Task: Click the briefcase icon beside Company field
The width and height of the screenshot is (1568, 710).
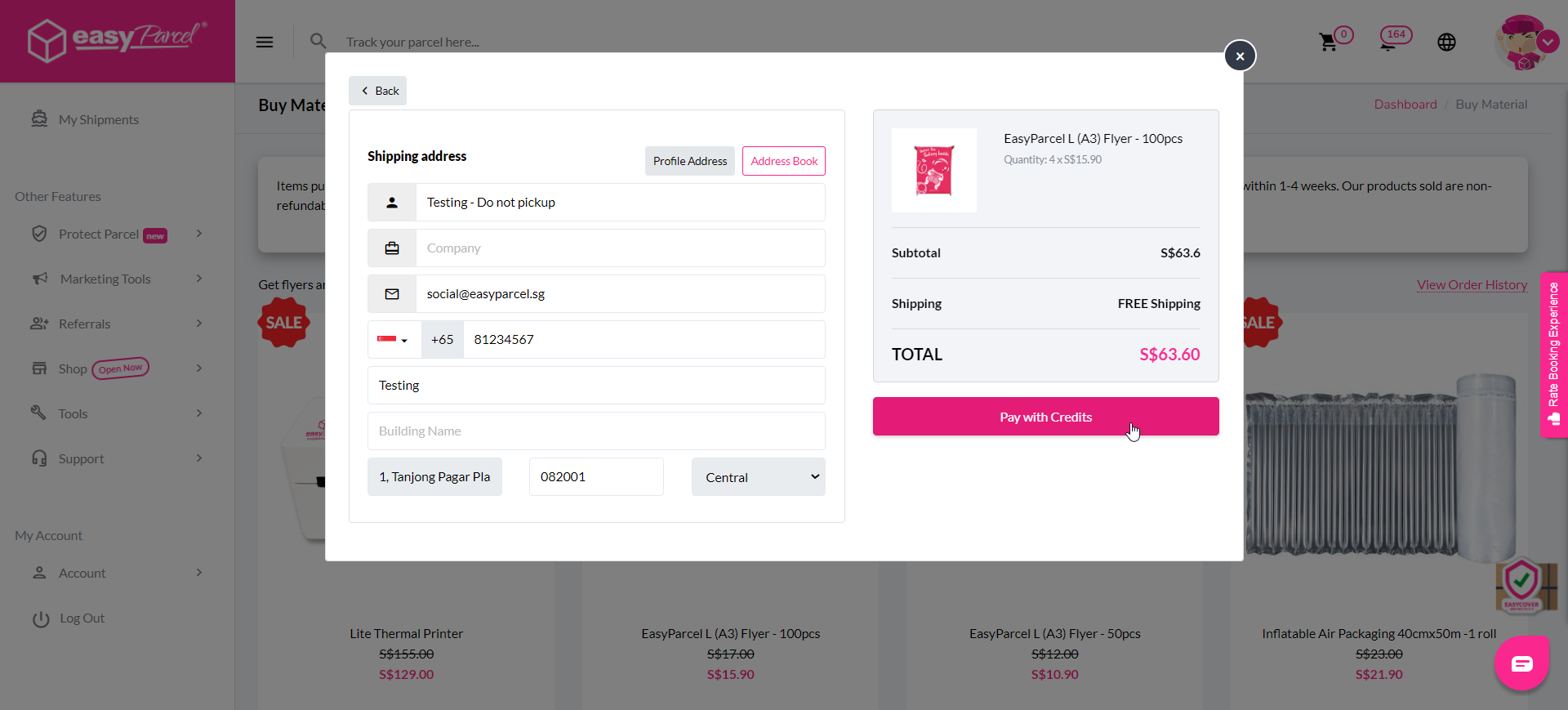Action: click(392, 248)
